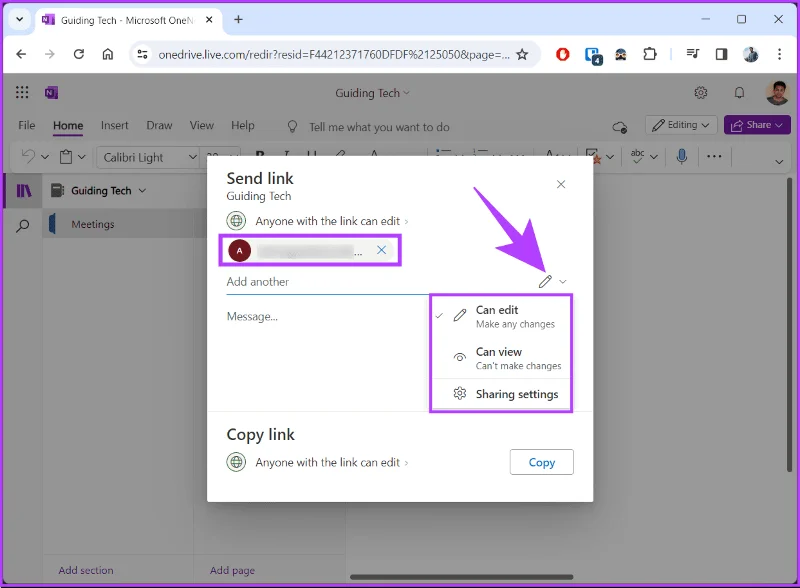Select the Can edit permission option
Screen dimensions: 800x588
(x=501, y=316)
